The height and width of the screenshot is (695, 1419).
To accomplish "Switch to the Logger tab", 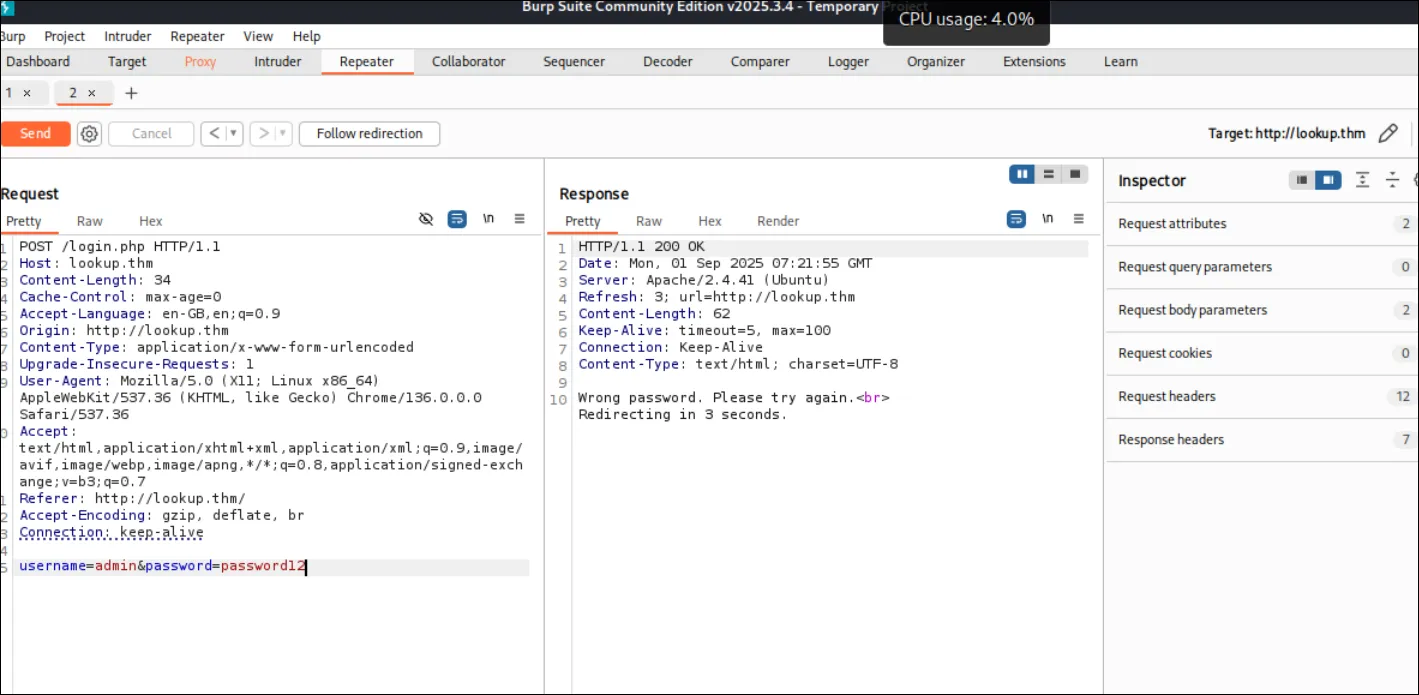I will [x=848, y=61].
